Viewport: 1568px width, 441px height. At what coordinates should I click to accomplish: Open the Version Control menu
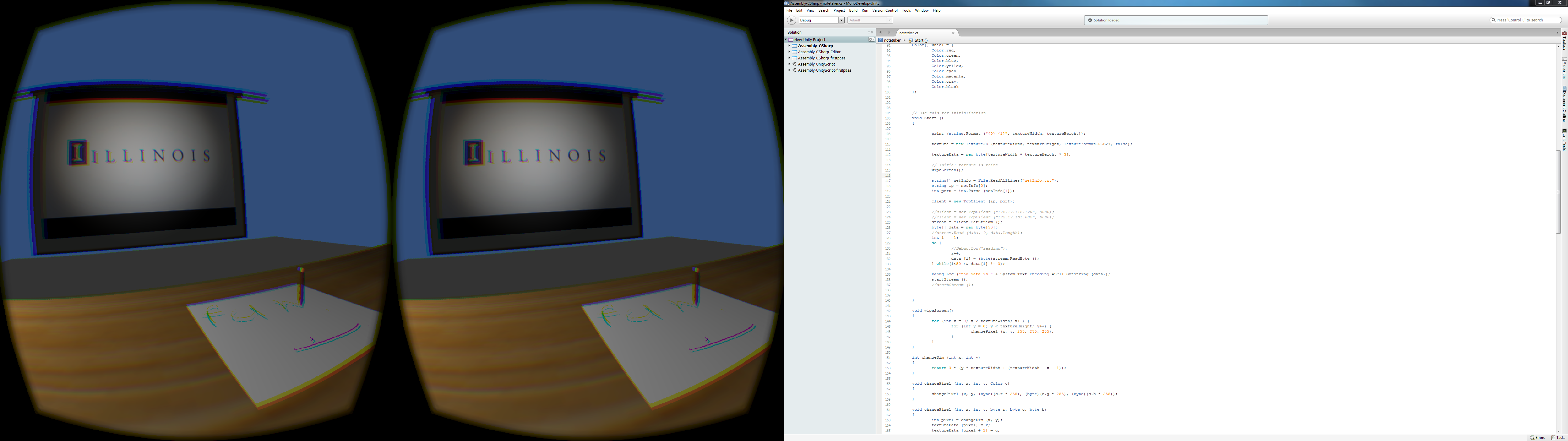pos(884,10)
